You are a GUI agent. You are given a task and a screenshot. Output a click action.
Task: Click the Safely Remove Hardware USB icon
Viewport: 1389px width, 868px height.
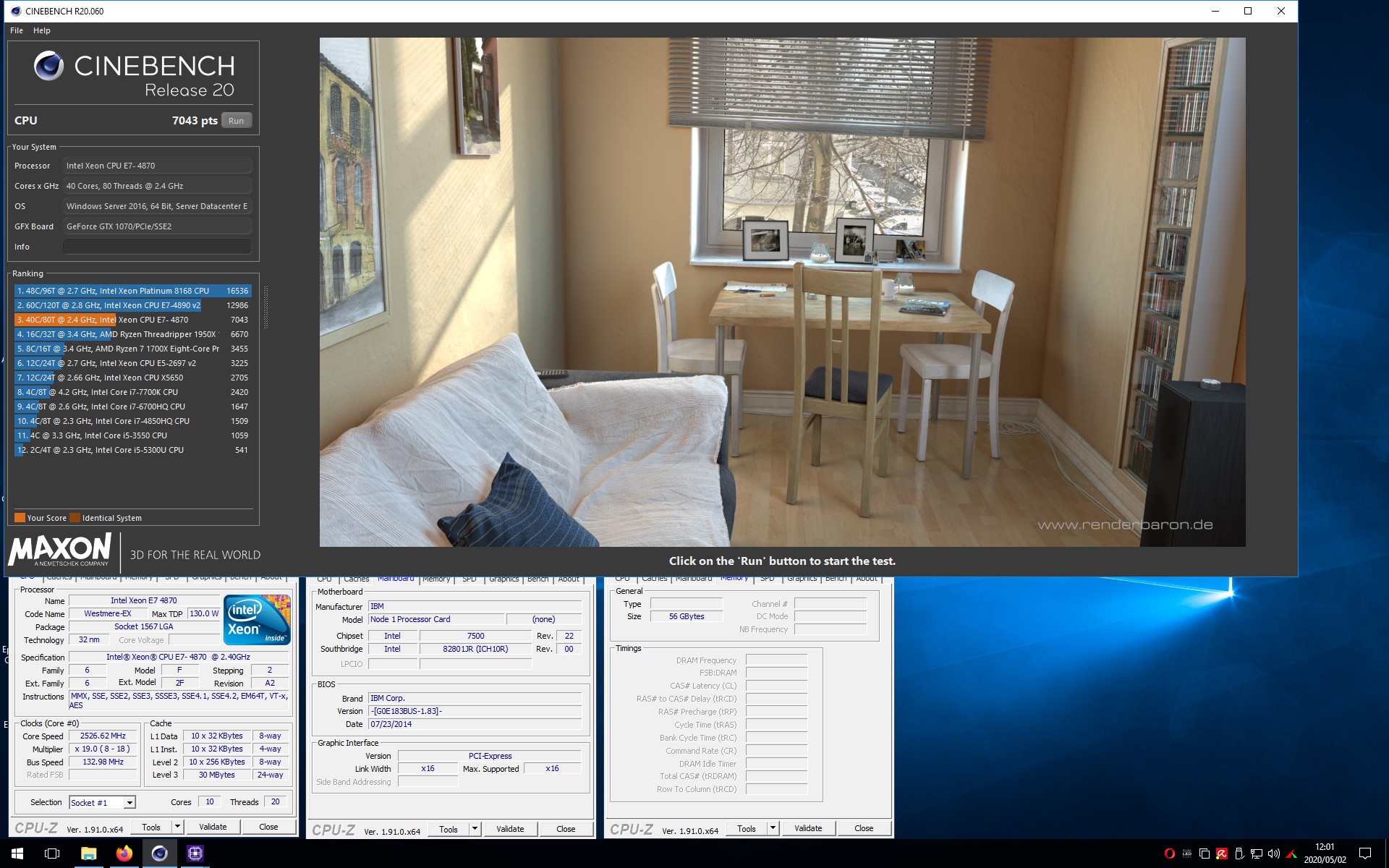point(1239,854)
